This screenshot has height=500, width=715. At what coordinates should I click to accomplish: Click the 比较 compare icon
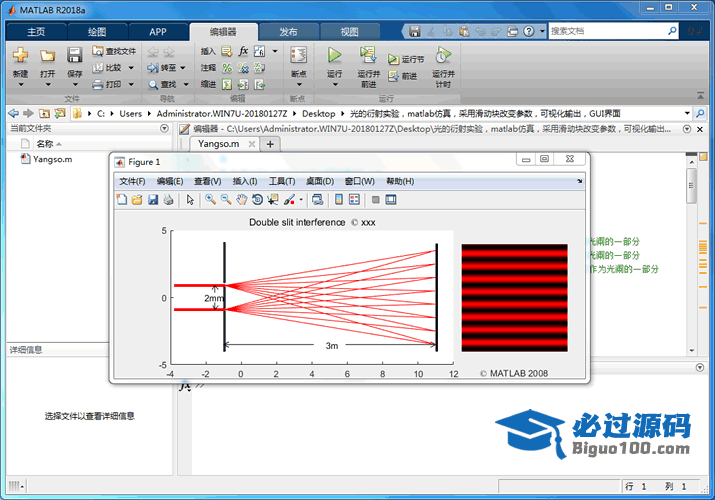pyautogui.click(x=98, y=68)
